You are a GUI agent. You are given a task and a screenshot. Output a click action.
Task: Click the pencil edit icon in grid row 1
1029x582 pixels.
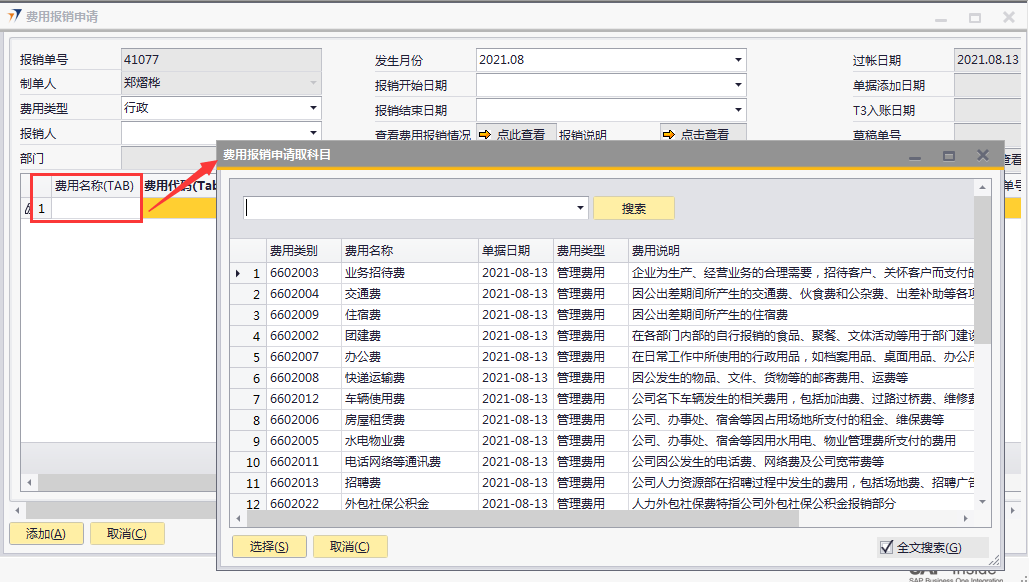tap(27, 209)
